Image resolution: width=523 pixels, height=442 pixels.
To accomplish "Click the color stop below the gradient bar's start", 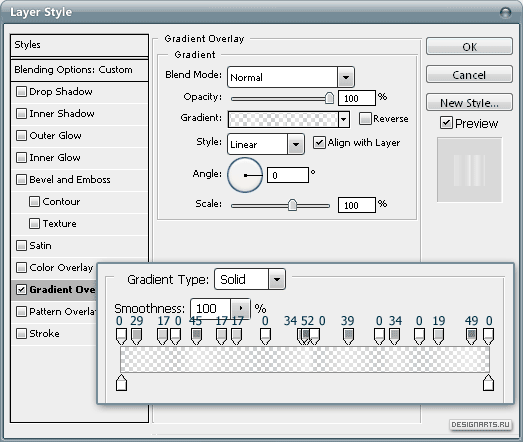I will point(121,382).
